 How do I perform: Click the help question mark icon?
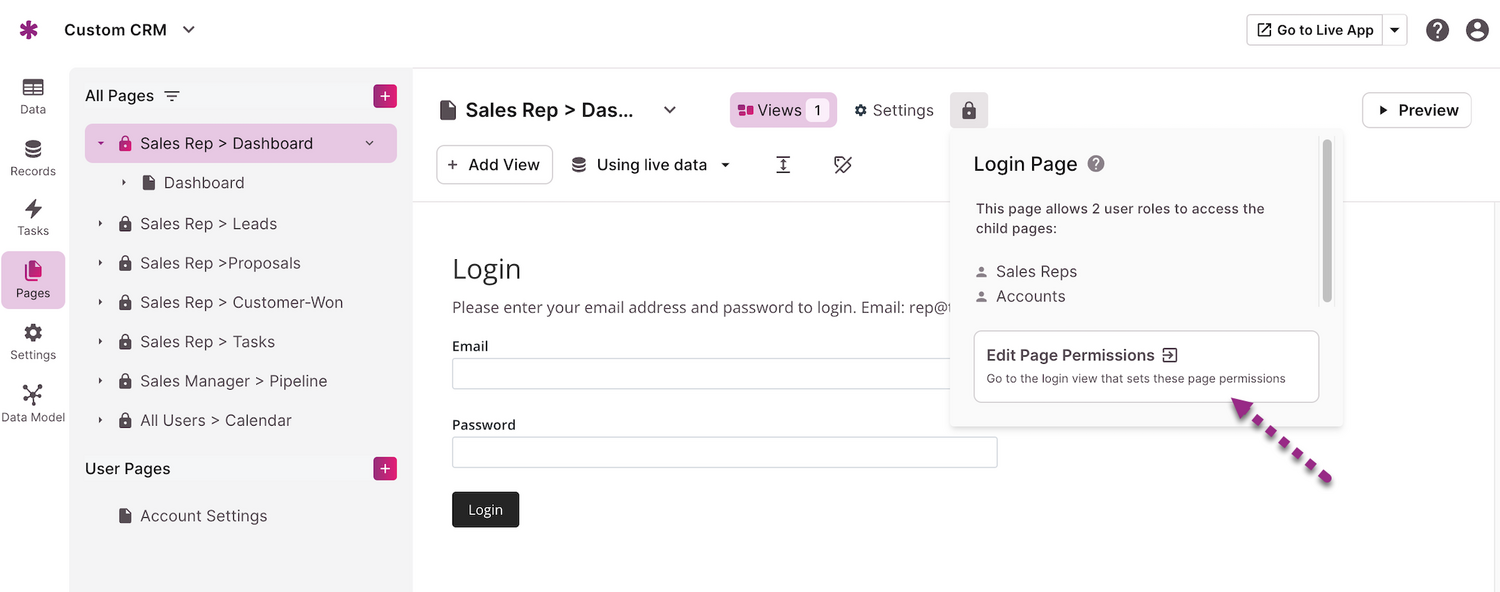tap(1437, 30)
